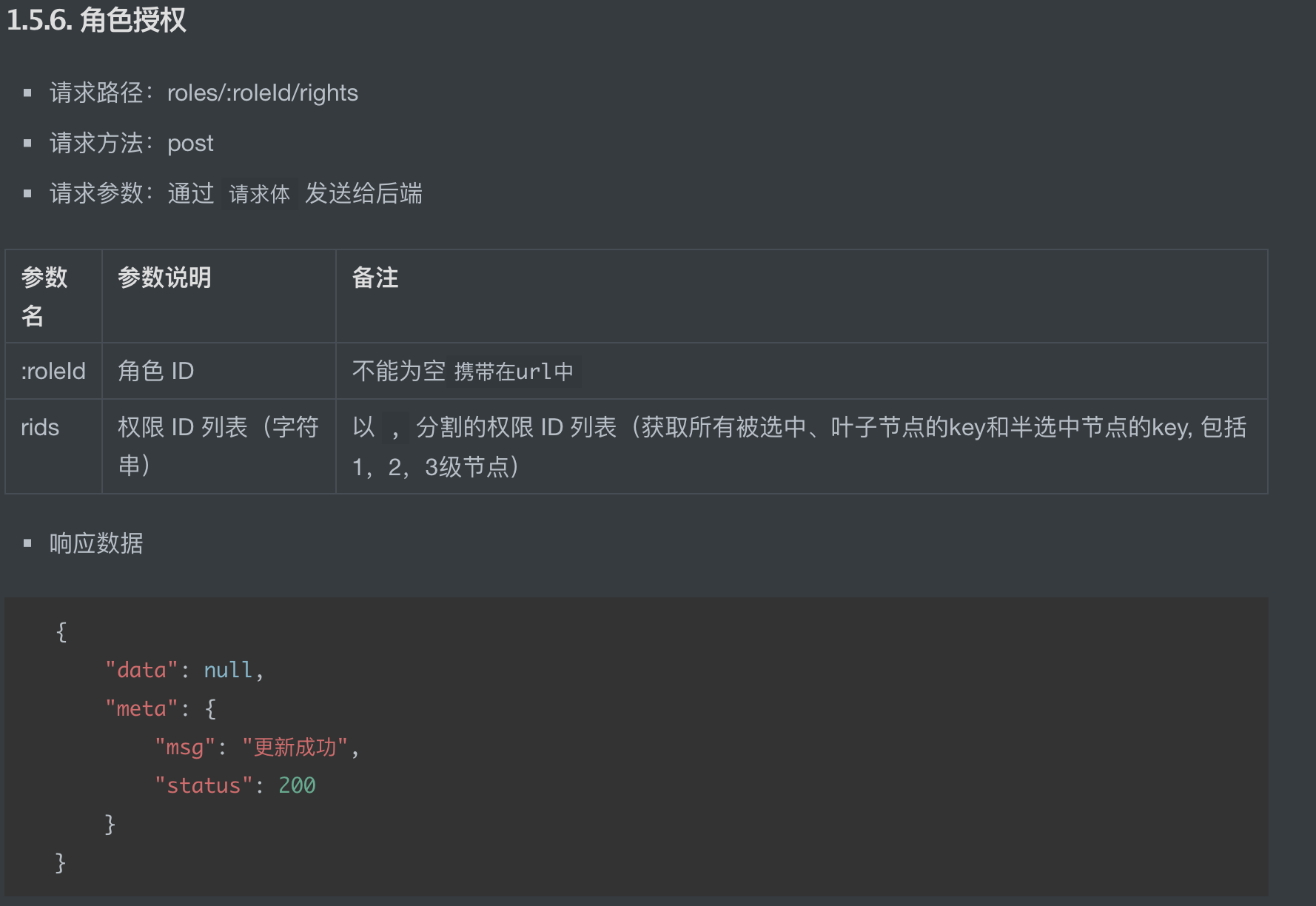Click the "meta" key in the JSON
Viewport: 1316px width, 906px height.
click(141, 708)
